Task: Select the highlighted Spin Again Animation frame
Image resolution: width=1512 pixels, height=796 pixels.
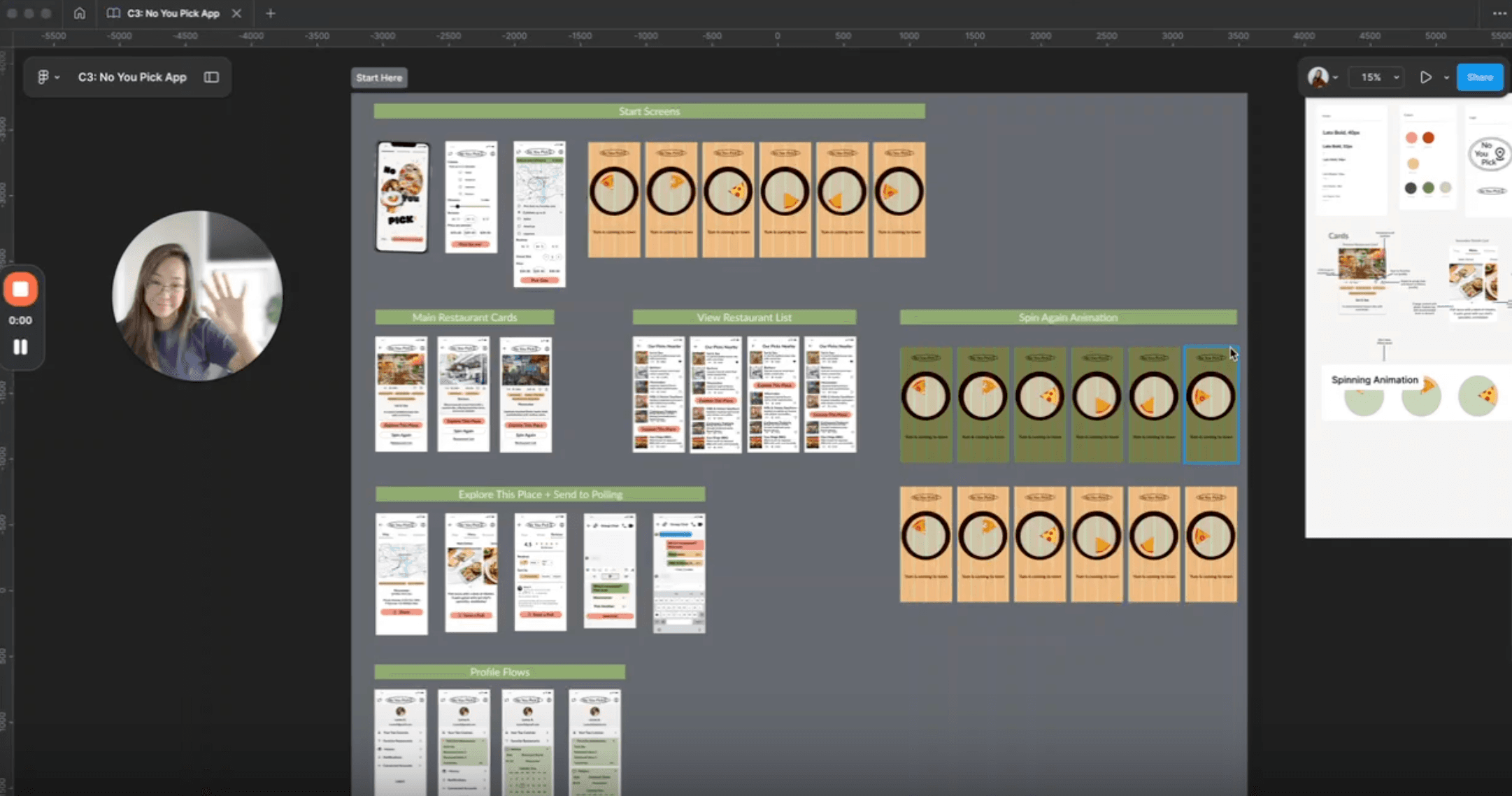Action: point(1211,405)
